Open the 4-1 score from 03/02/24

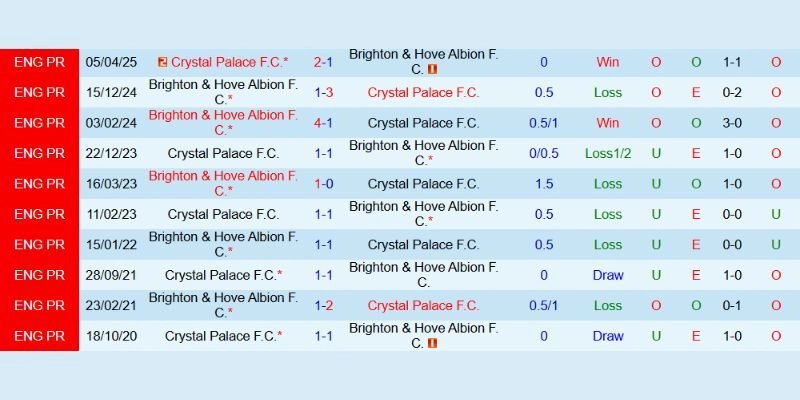324,123
